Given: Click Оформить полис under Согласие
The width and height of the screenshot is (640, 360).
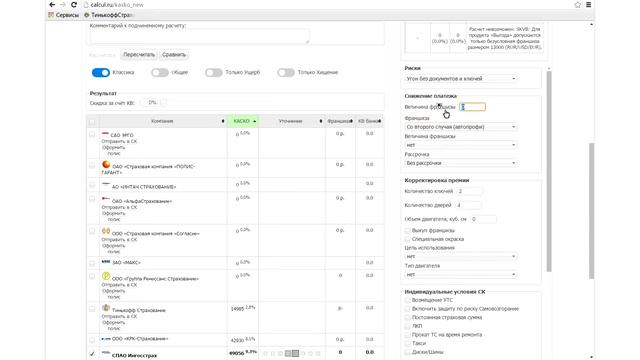Looking at the screenshot, I should (x=113, y=249).
